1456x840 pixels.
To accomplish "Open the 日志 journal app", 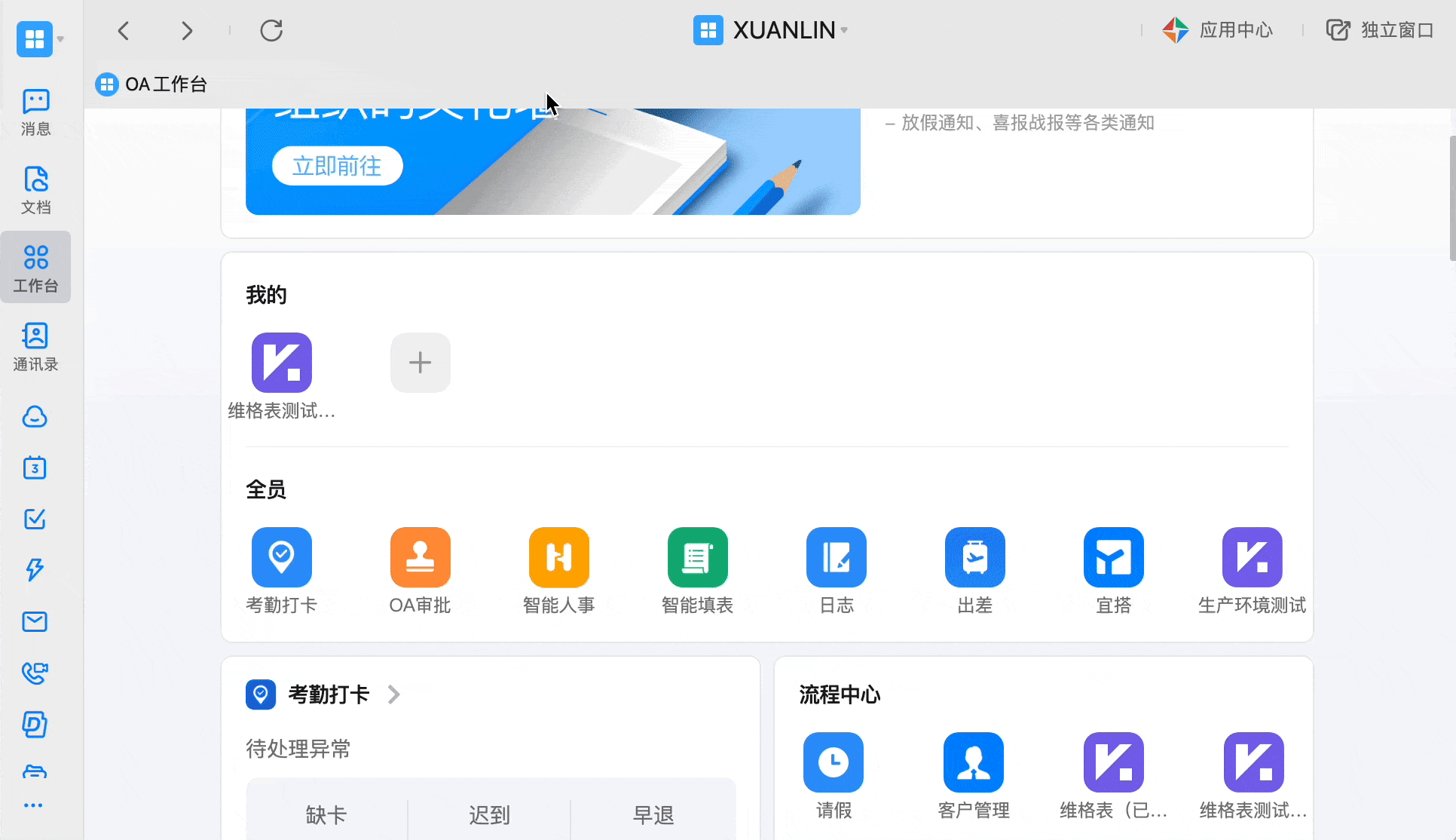I will (836, 557).
